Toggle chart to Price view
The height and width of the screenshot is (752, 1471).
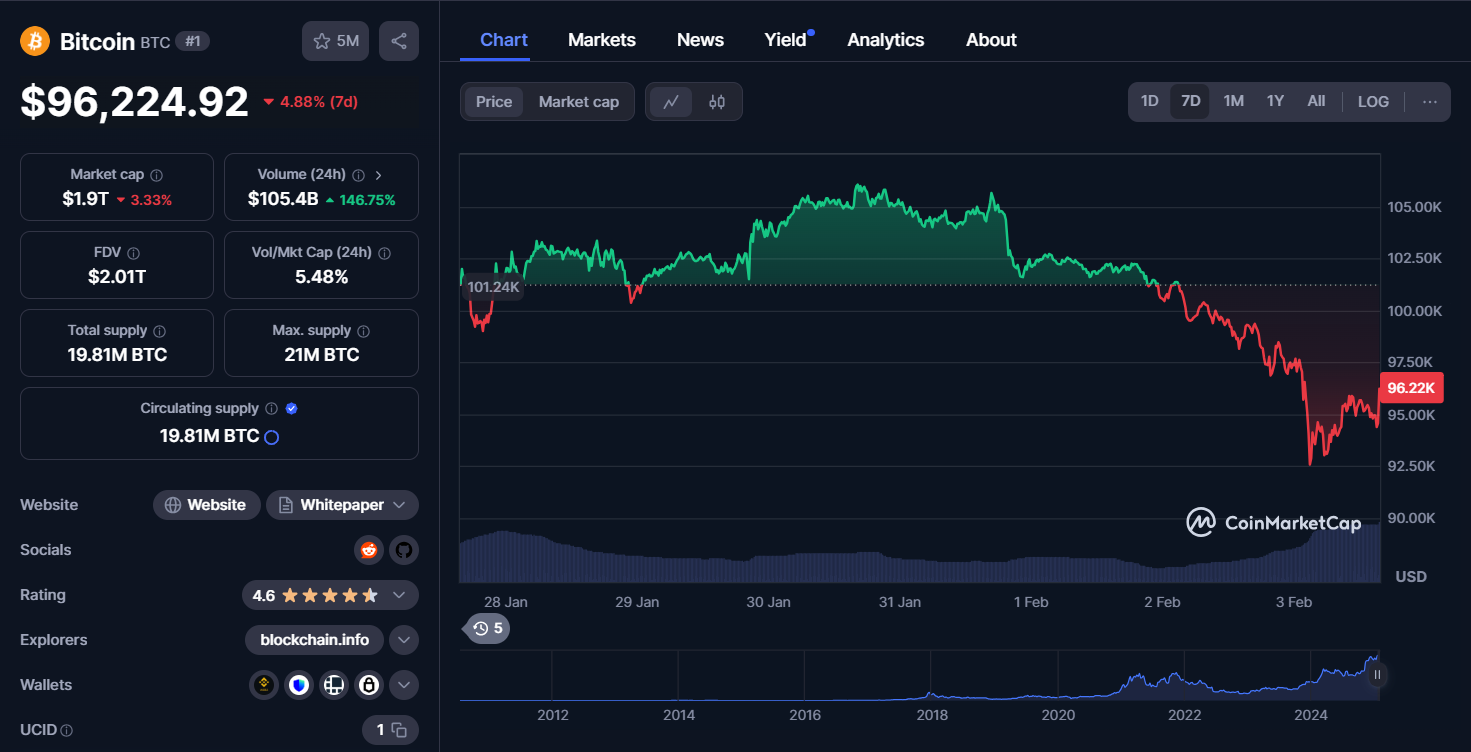pos(494,102)
